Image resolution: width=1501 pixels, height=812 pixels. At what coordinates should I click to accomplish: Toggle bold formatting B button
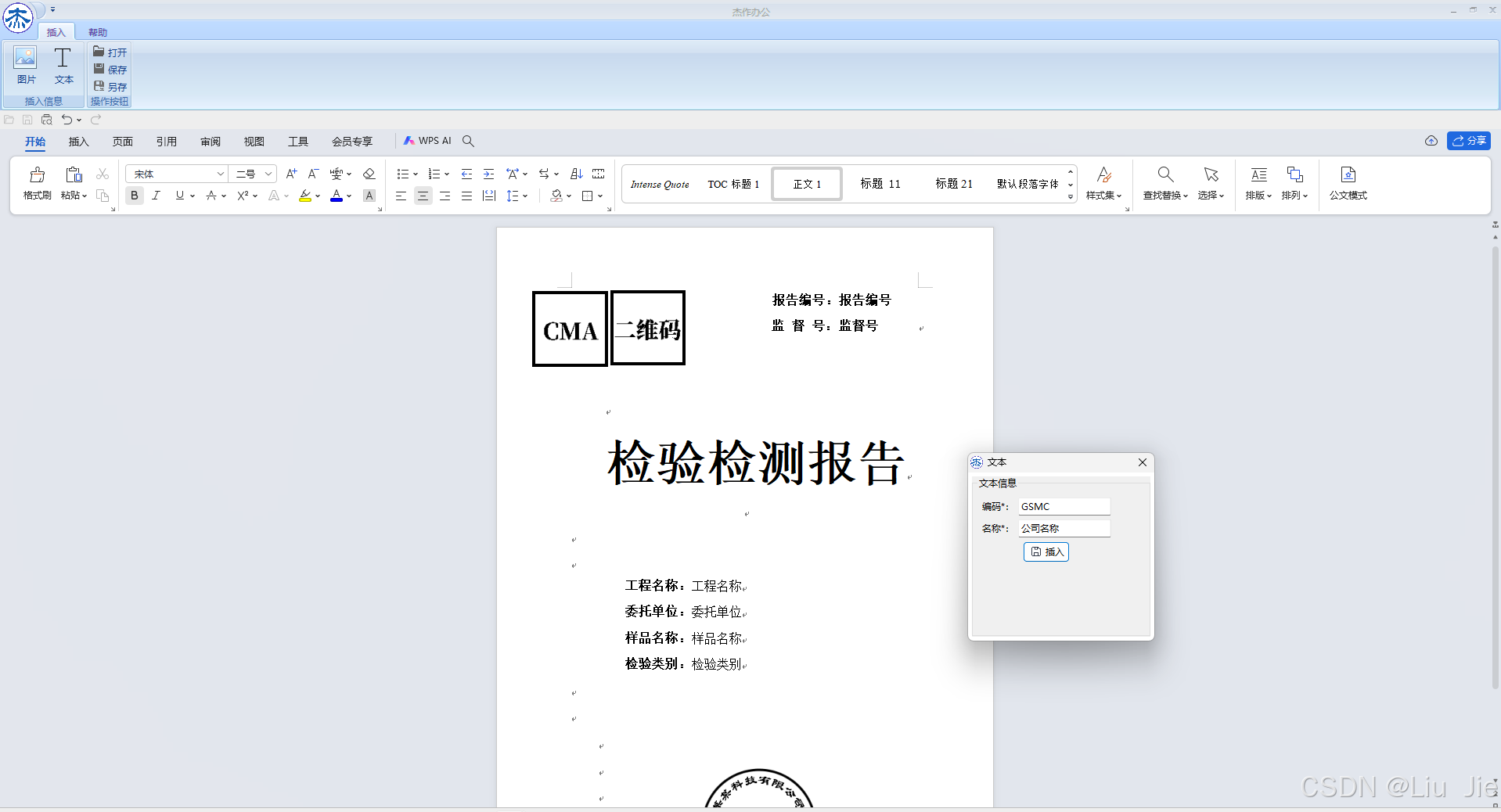[x=135, y=196]
